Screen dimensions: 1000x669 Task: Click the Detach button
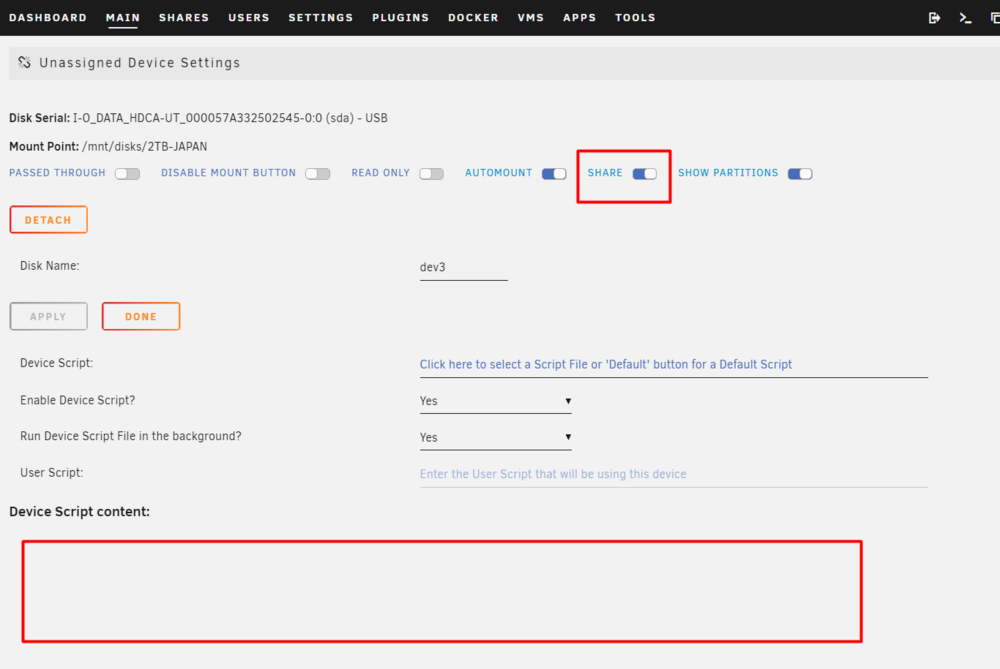pos(48,219)
